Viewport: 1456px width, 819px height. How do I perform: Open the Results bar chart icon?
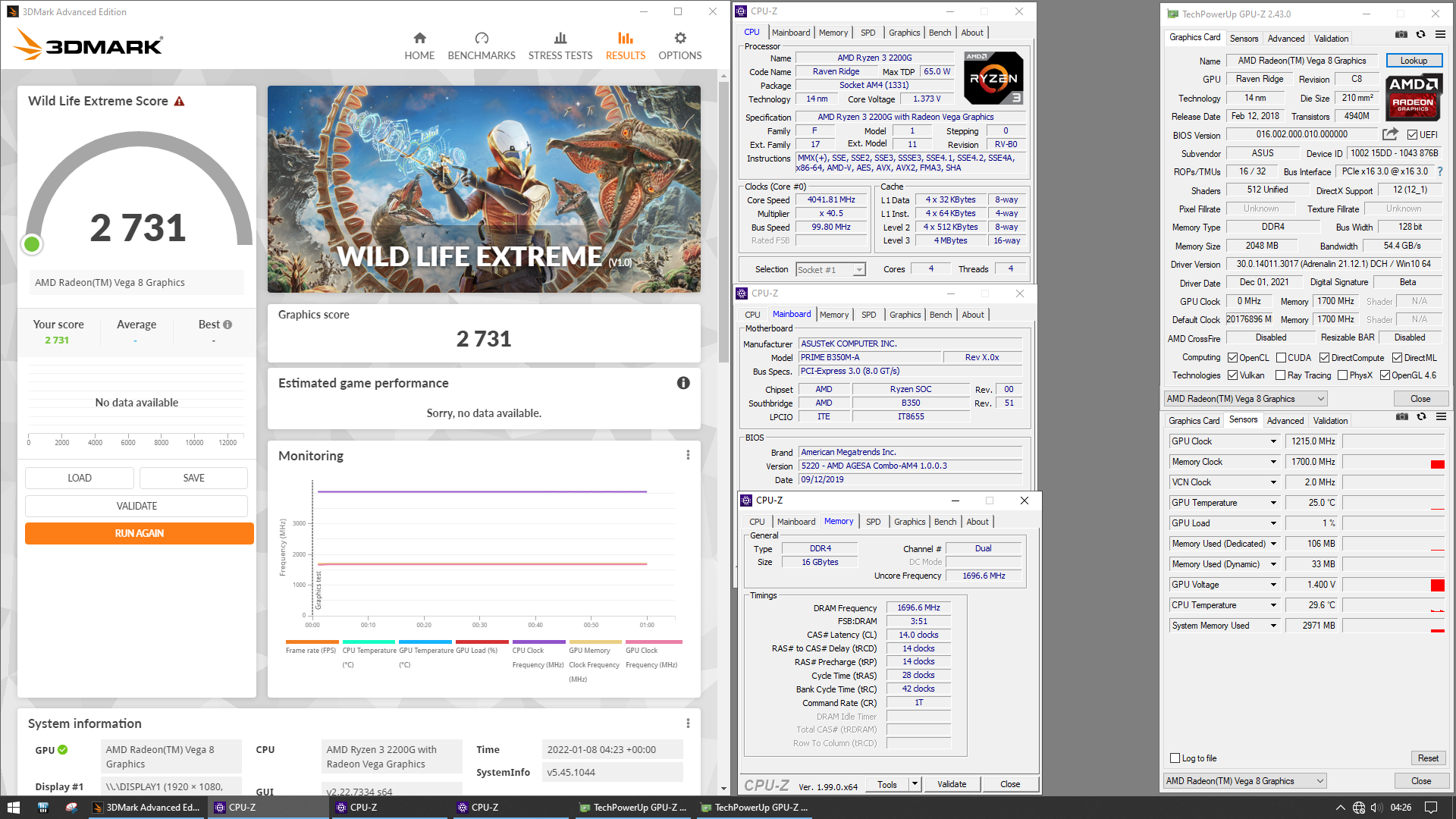[626, 38]
